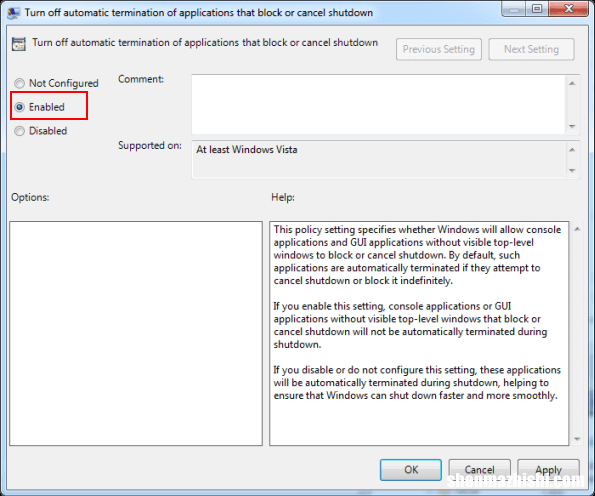Screen dimensions: 595x496
Task: Click the Options empty list pane
Action: (136, 333)
